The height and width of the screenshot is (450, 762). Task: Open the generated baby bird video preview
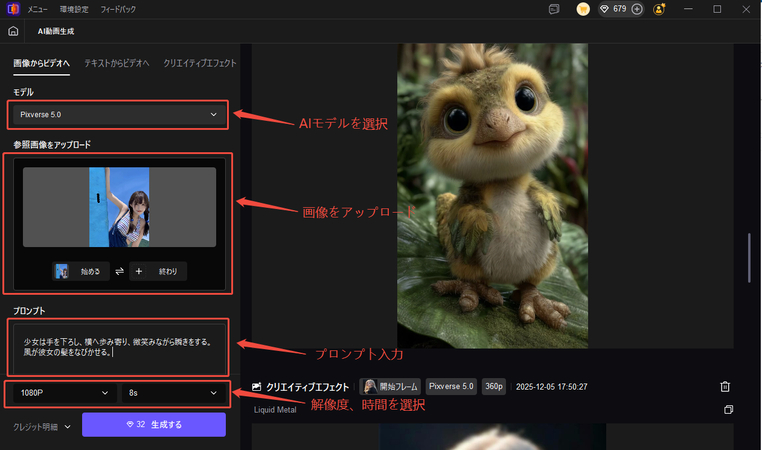(x=492, y=195)
